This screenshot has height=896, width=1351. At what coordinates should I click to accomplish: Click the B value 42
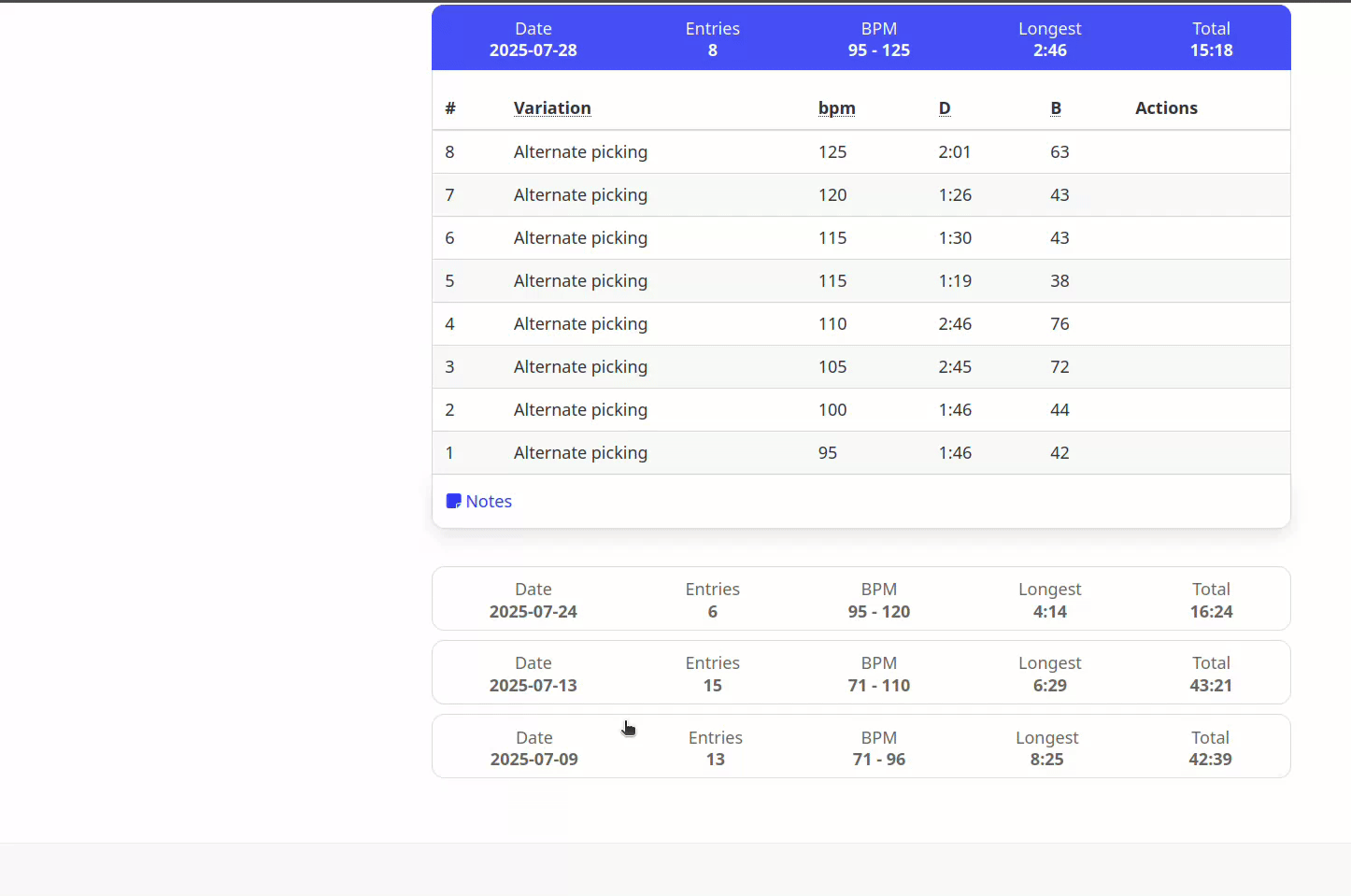pos(1059,452)
